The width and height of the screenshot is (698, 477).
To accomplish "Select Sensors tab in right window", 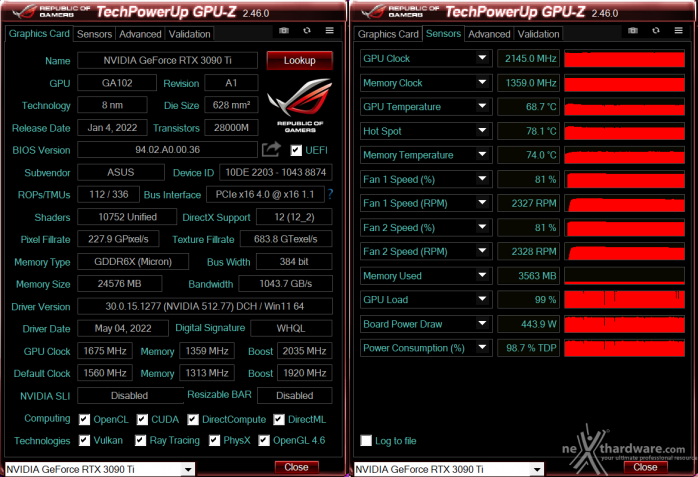I will pyautogui.click(x=443, y=34).
